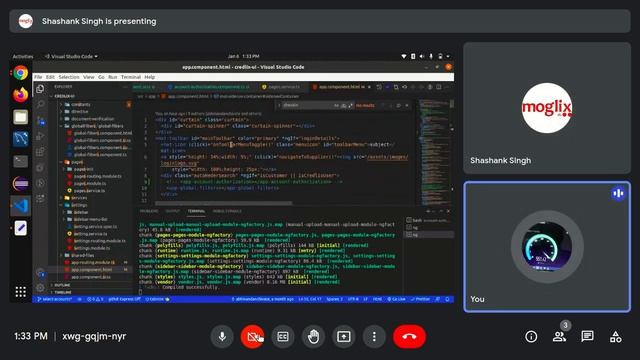Open the Terminal menu in VS Code
The image size is (640, 360).
click(x=131, y=77)
